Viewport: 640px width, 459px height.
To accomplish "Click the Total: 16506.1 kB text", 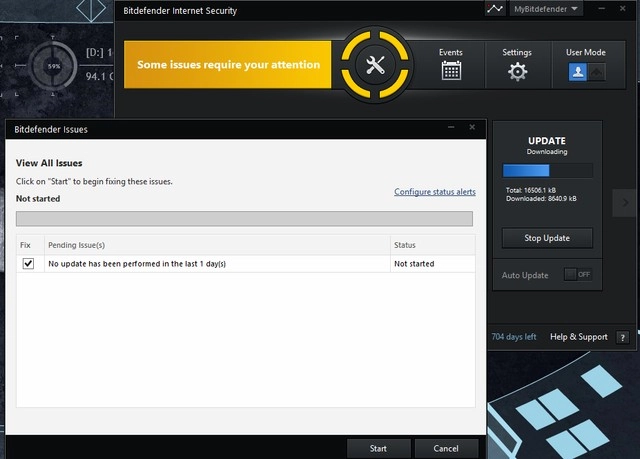I will point(531,190).
